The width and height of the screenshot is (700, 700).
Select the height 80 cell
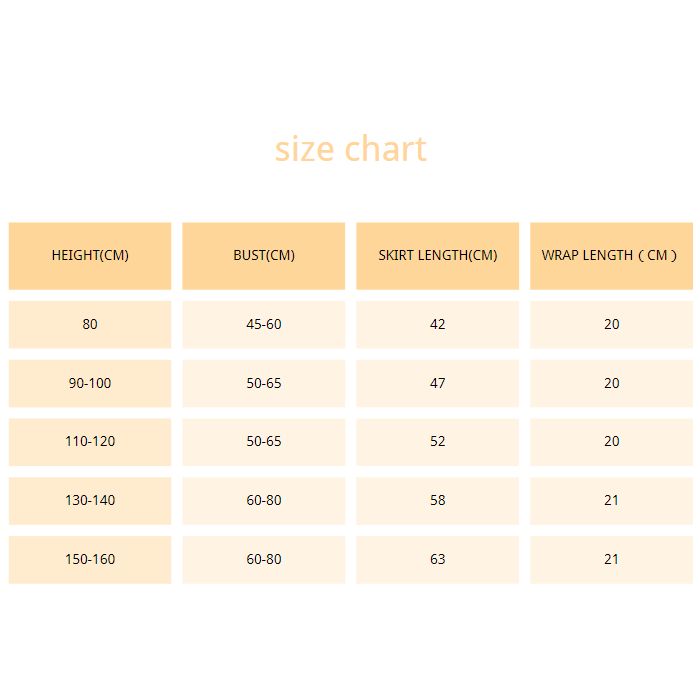click(x=90, y=325)
